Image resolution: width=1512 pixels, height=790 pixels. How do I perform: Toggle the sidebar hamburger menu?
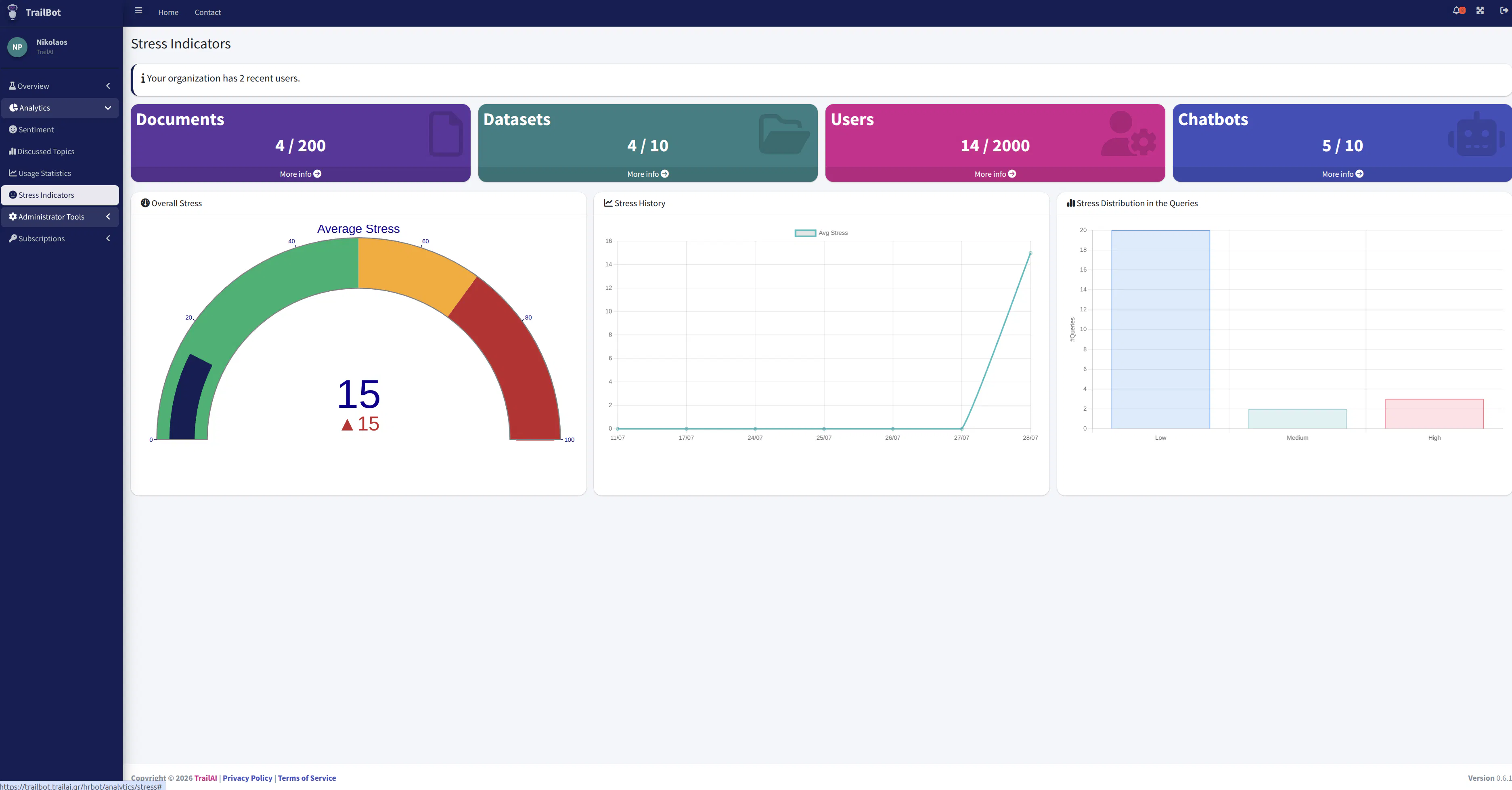coord(138,10)
